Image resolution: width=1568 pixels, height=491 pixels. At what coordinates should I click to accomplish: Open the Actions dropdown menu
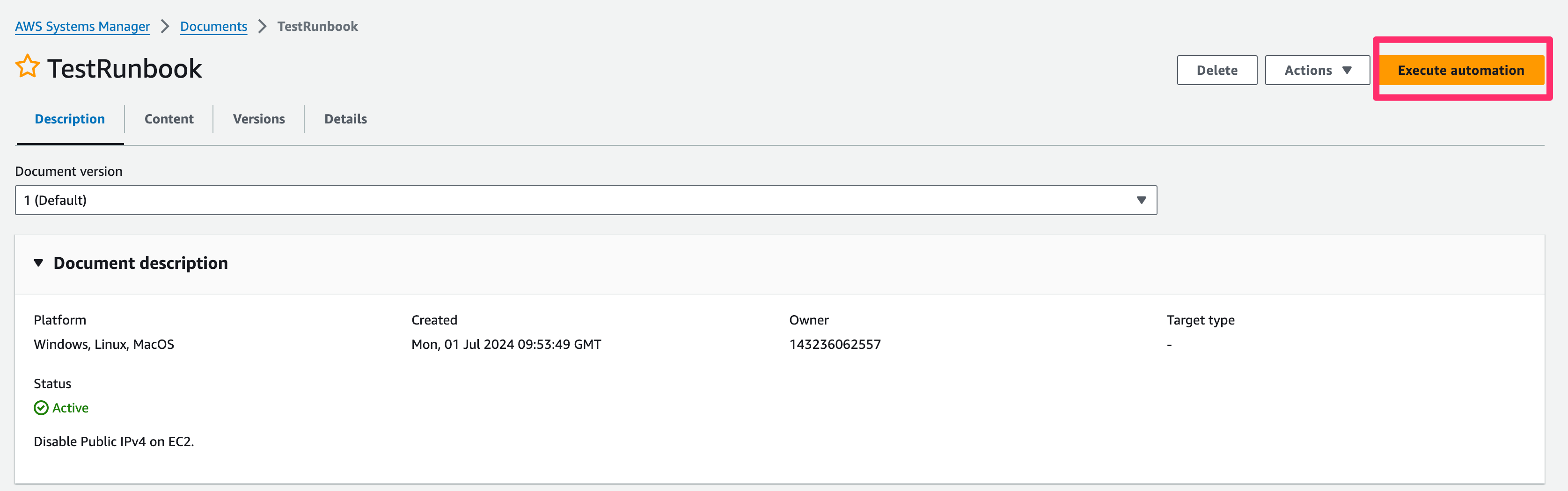point(1317,71)
